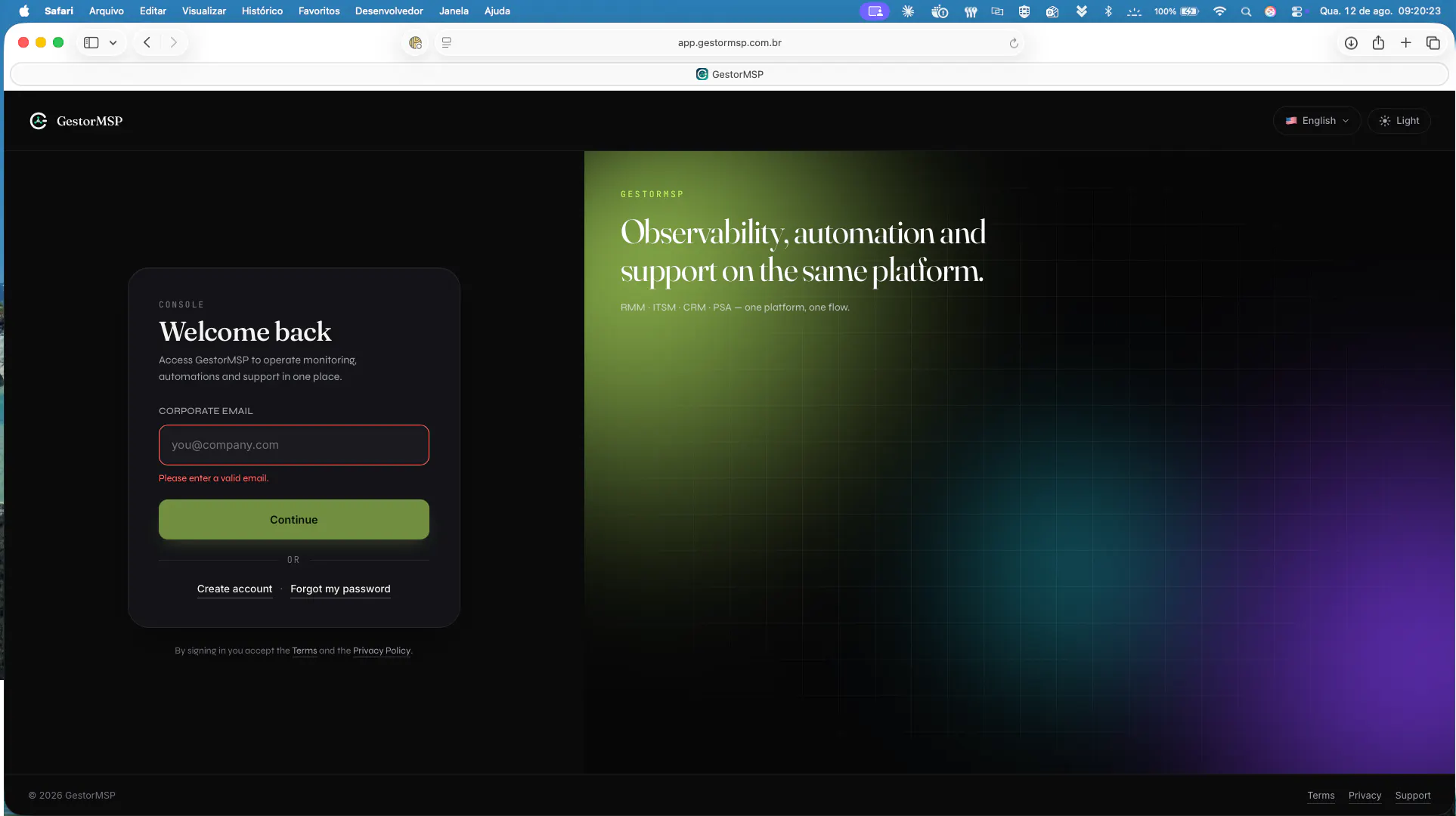Image resolution: width=1456 pixels, height=816 pixels.
Task: Open the Arquivo menu
Action: [107, 11]
